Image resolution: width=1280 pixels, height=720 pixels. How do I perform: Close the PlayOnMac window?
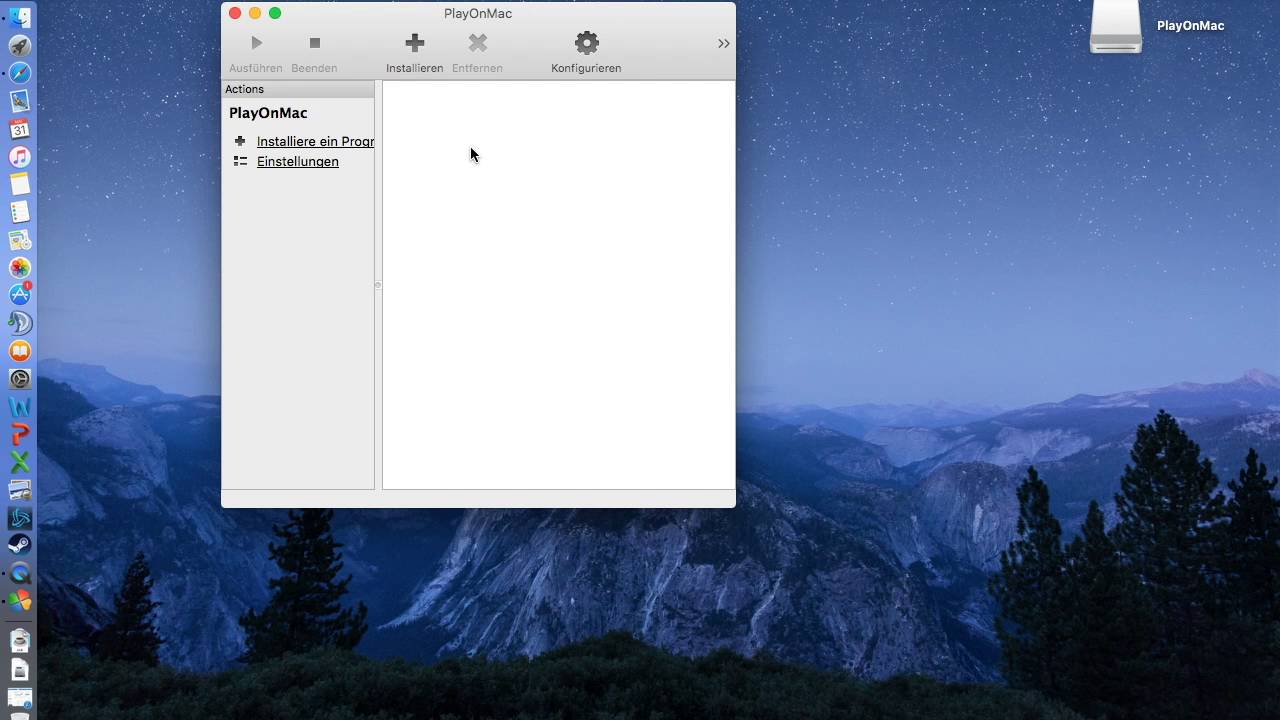pos(235,13)
